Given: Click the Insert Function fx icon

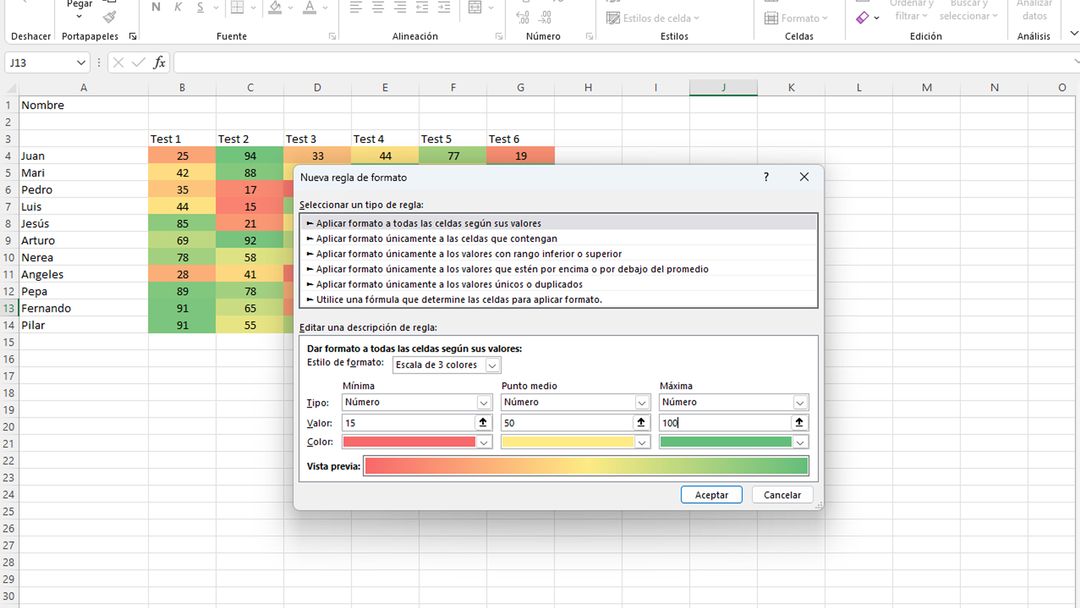Looking at the screenshot, I should point(158,62).
